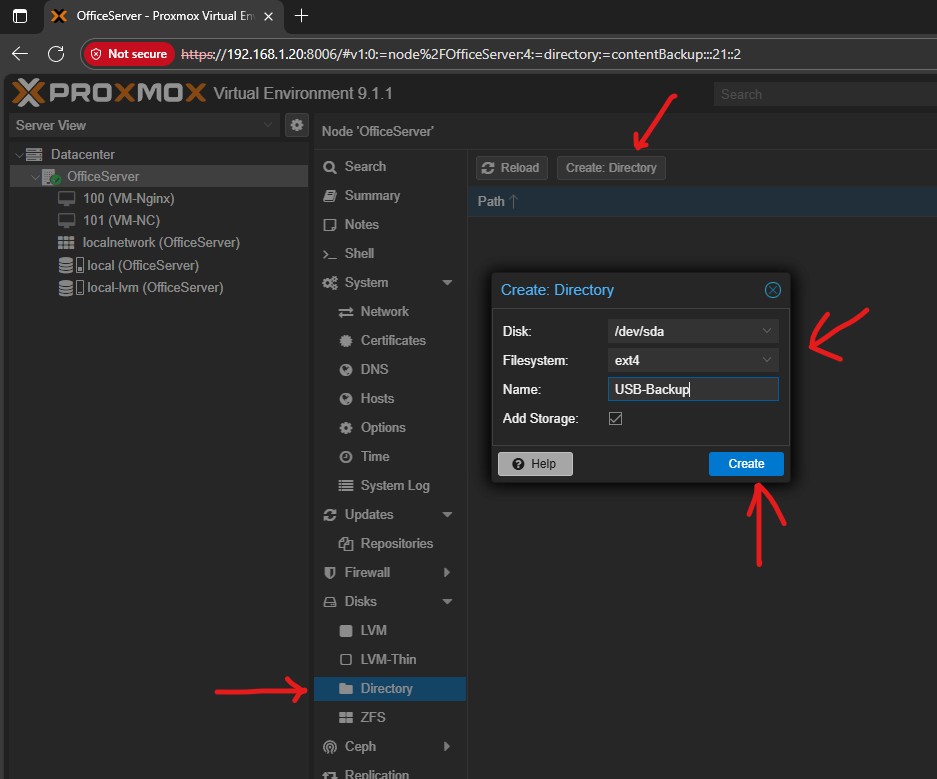This screenshot has height=779, width=937.
Task: Select VM 100 (VM-Nginx) in tree
Action: (128, 198)
